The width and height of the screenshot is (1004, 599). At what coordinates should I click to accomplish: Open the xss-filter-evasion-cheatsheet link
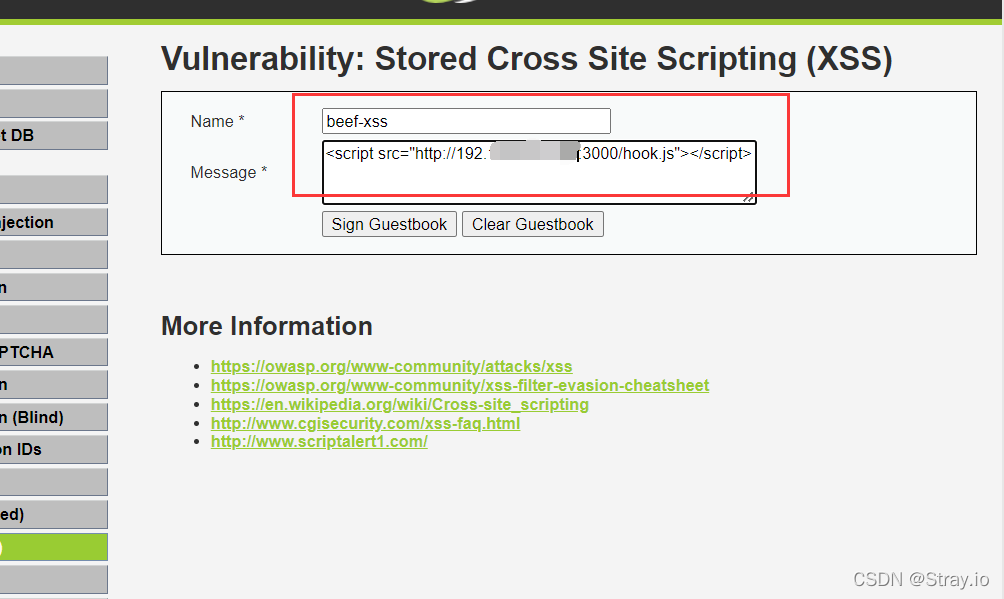pos(460,386)
